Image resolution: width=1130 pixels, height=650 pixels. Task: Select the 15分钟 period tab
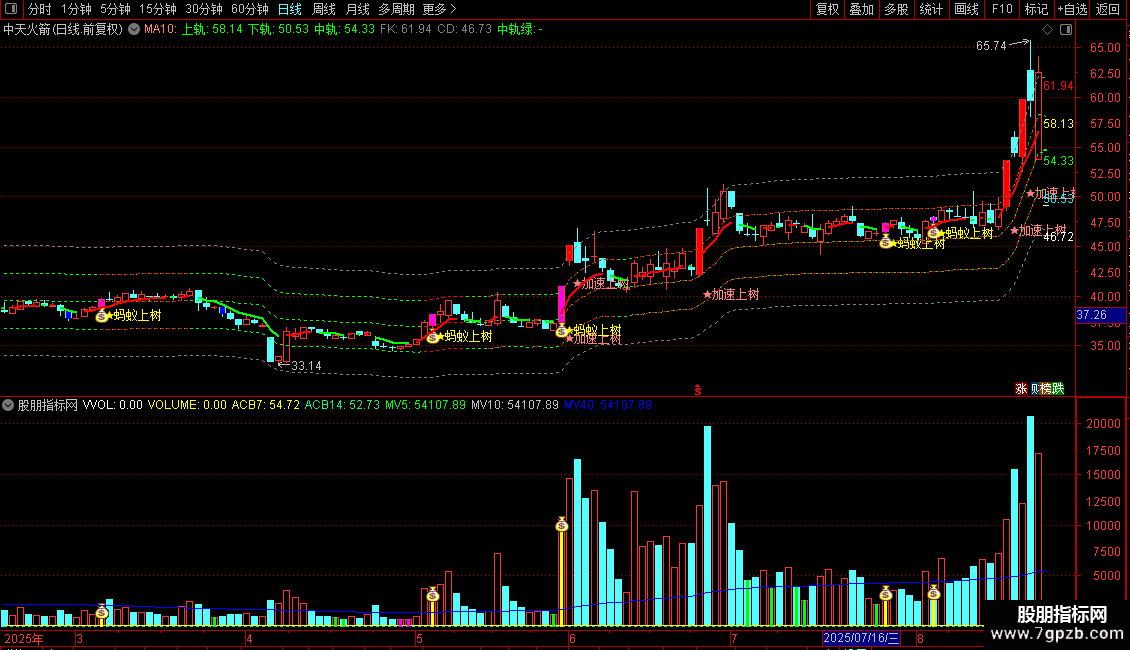(158, 9)
